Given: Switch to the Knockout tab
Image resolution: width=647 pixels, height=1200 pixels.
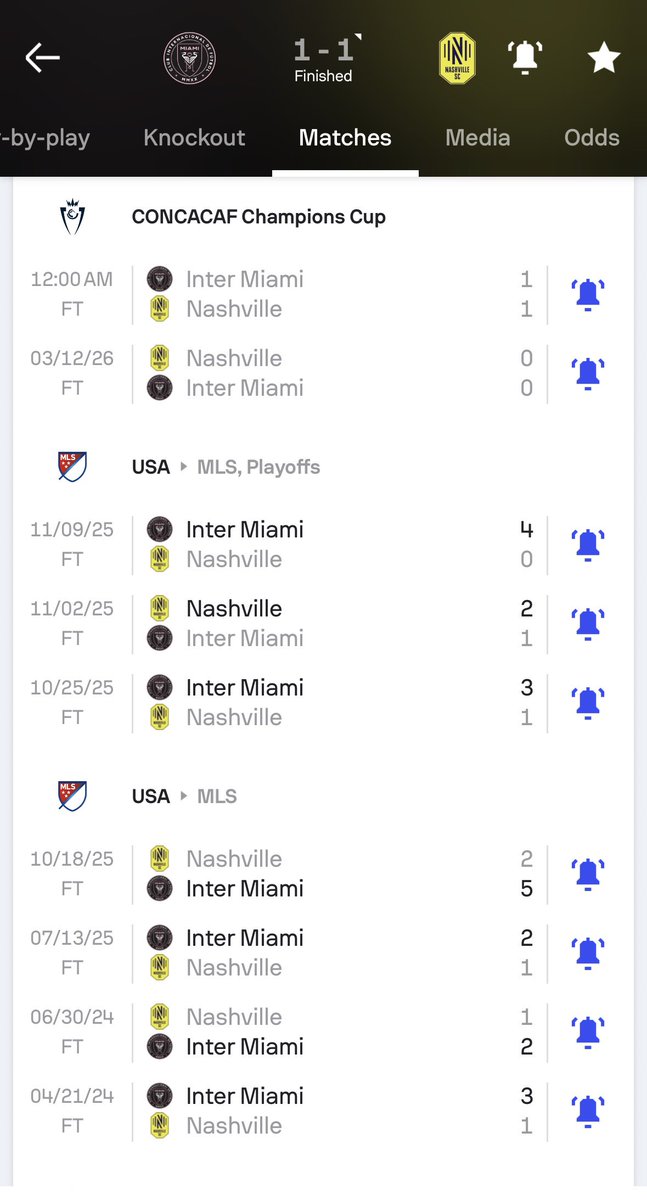Looking at the screenshot, I should tap(194, 138).
